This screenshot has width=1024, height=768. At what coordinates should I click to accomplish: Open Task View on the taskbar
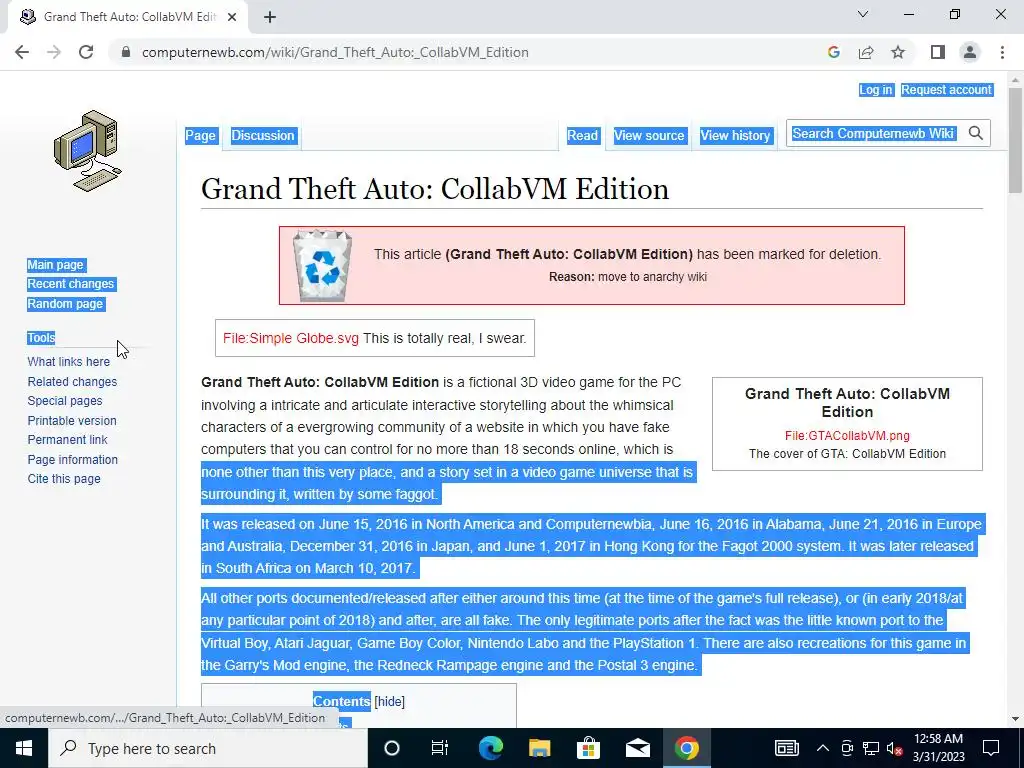(x=440, y=748)
